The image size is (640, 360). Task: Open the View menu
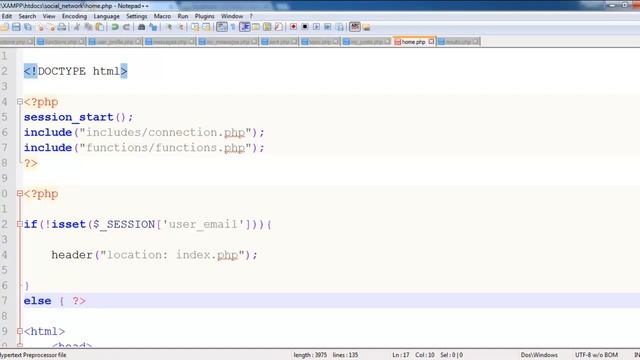click(x=49, y=16)
